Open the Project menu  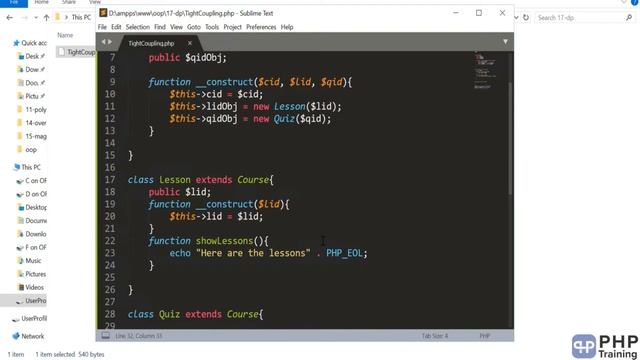pyautogui.click(x=232, y=27)
